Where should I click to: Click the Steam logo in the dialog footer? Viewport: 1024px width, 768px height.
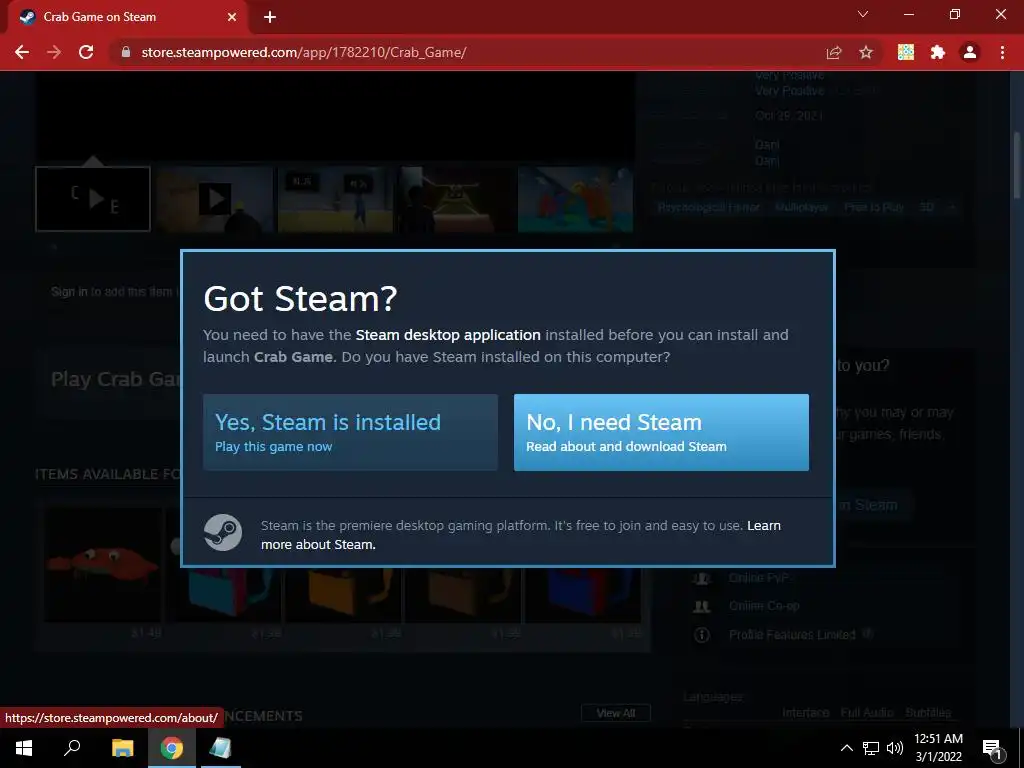click(223, 533)
